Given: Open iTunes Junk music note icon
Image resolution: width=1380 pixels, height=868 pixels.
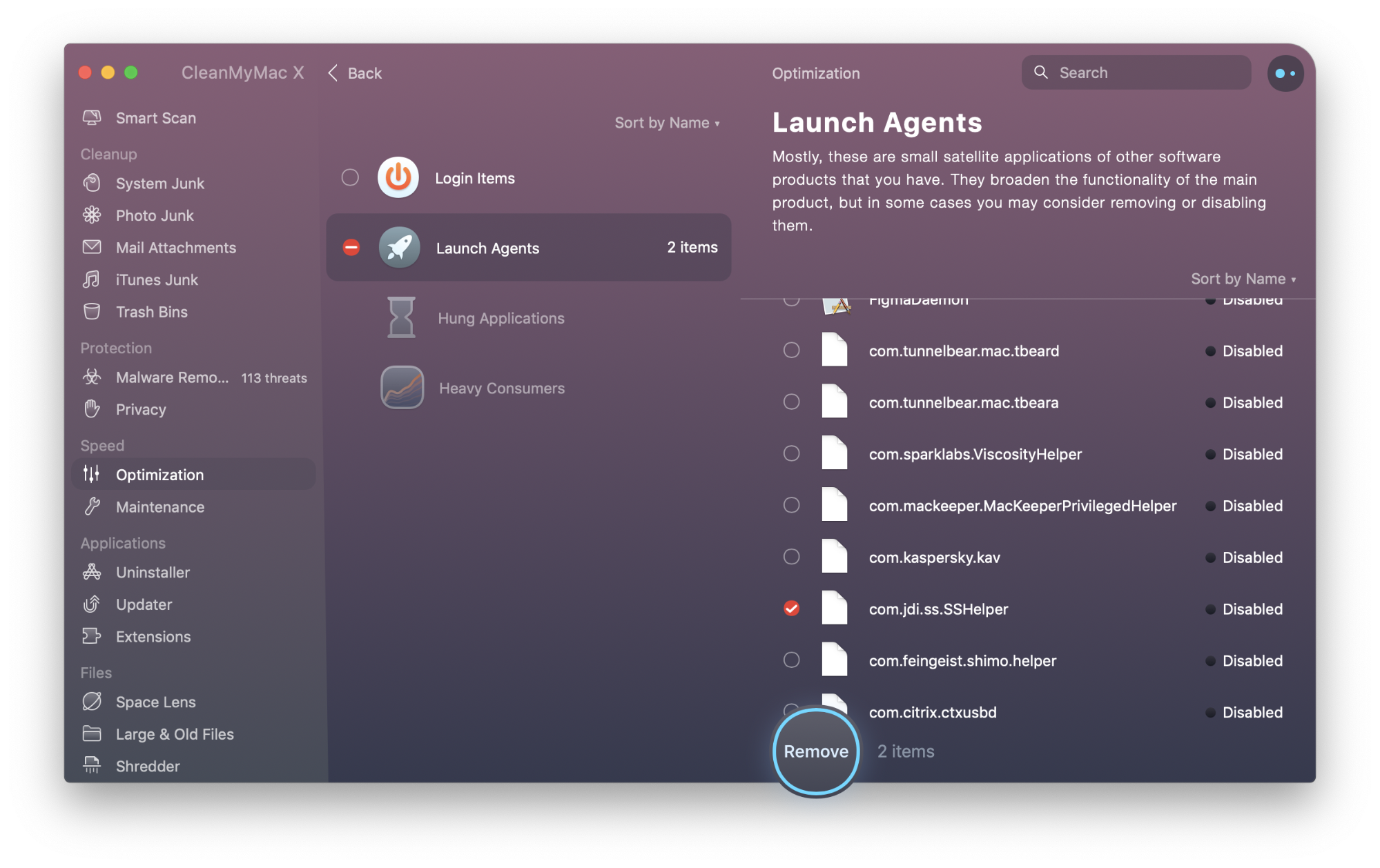Looking at the screenshot, I should tap(92, 279).
